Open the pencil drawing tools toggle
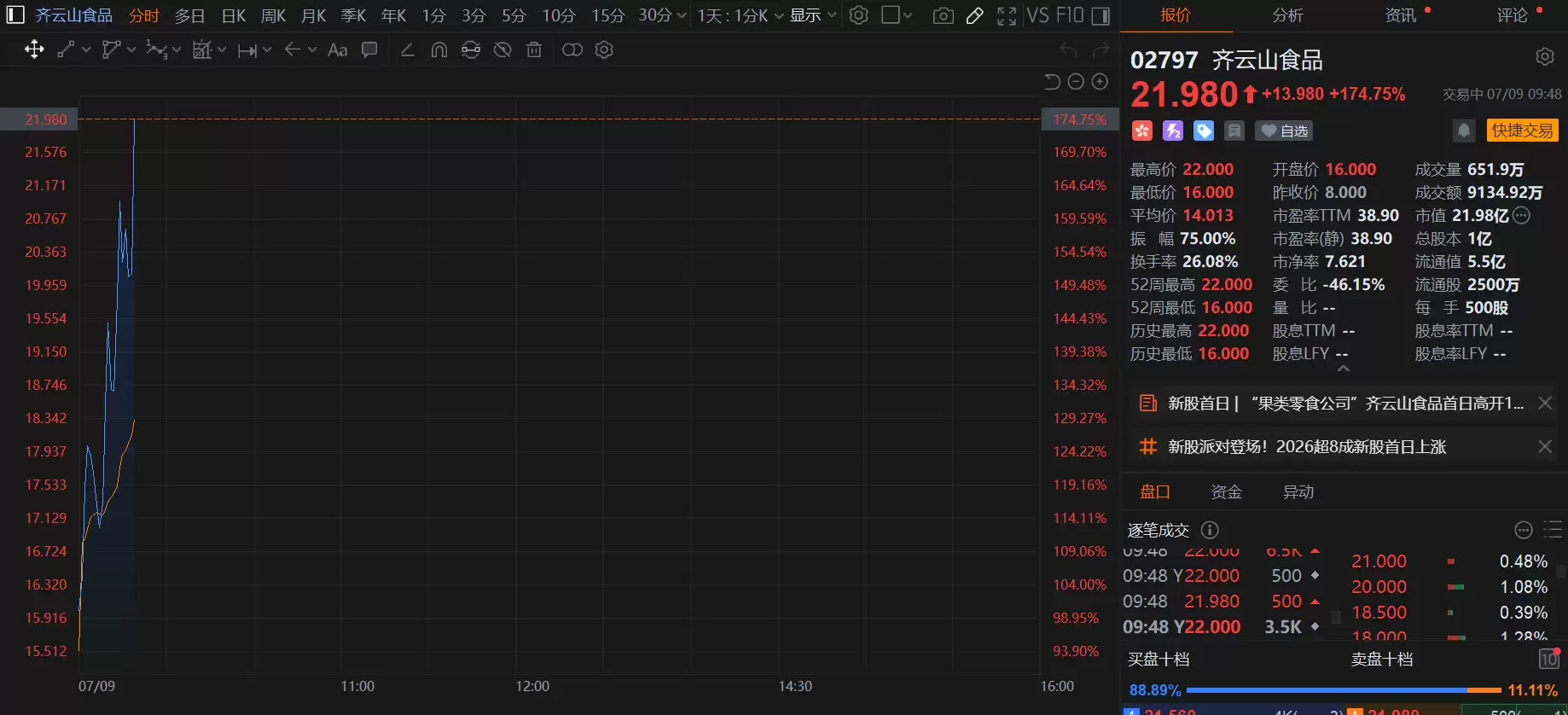 point(974,15)
